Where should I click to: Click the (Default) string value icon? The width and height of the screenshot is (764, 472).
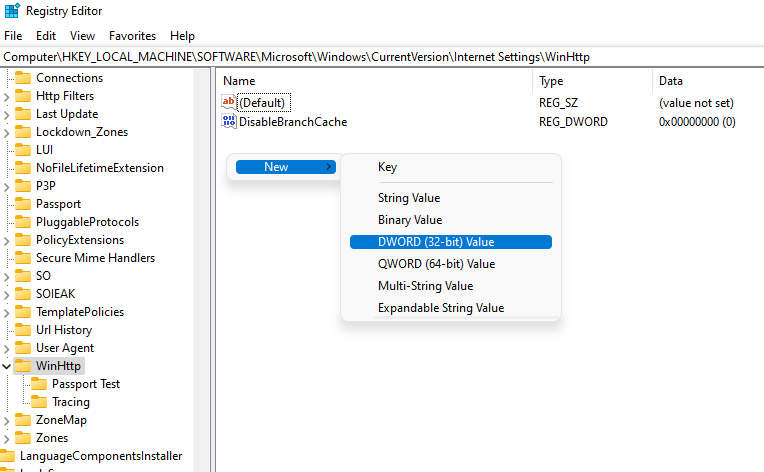point(229,102)
